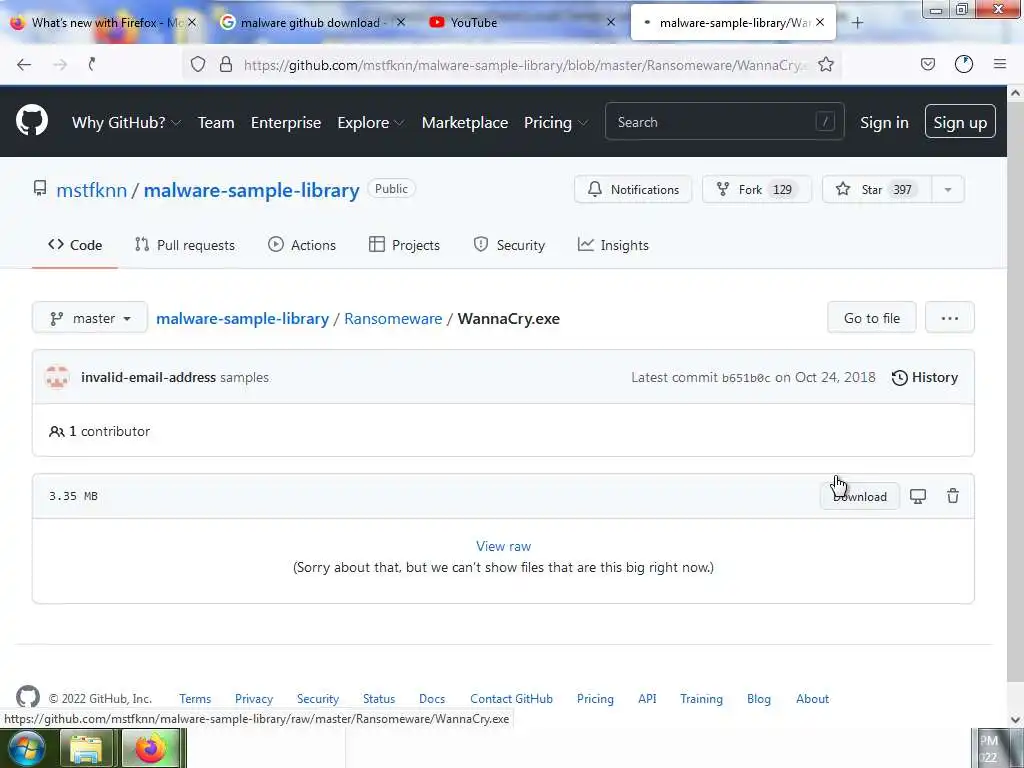Open mstfknn user profile link
Viewport: 1024px width, 768px height.
(91, 190)
